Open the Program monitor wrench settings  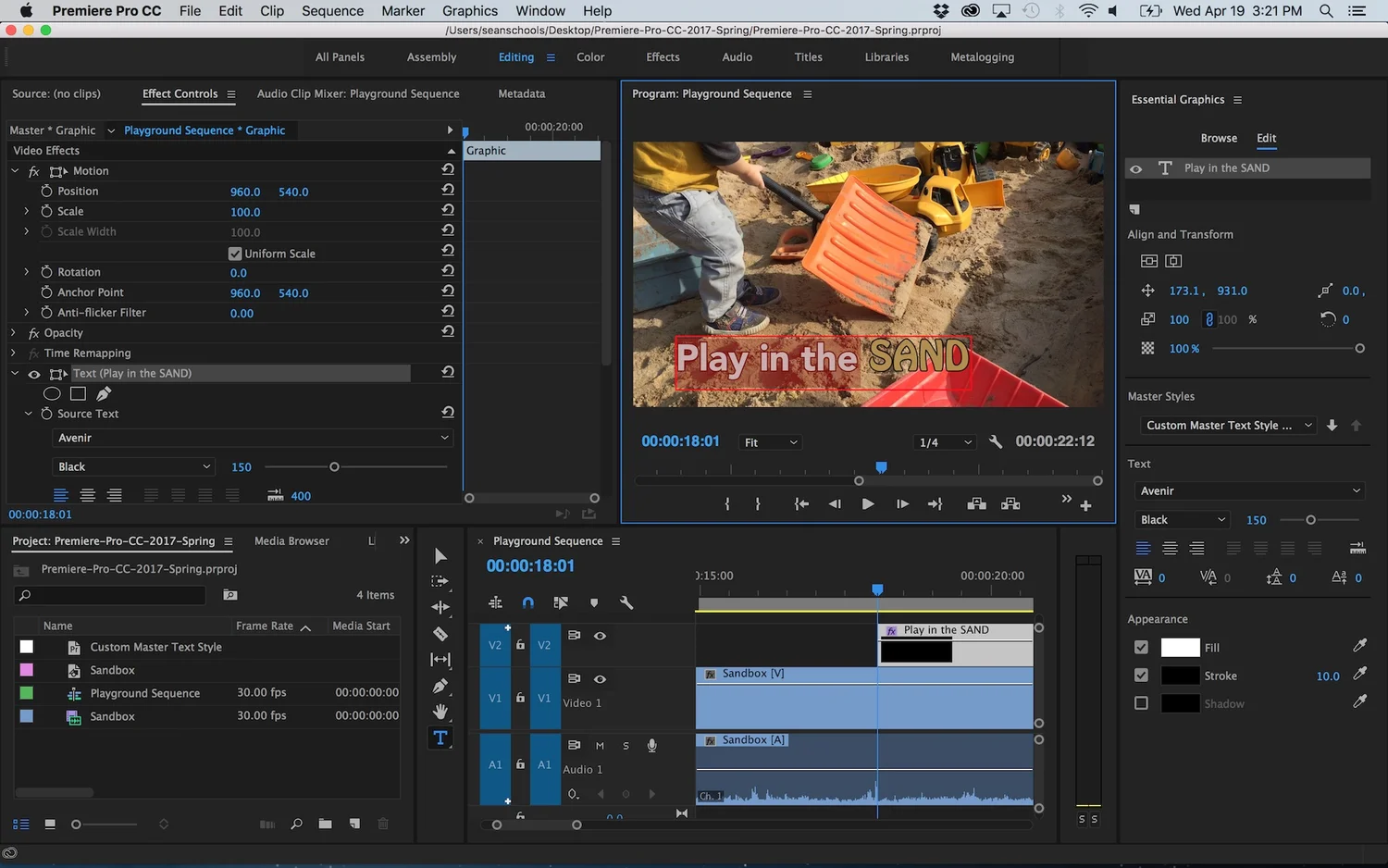point(996,442)
